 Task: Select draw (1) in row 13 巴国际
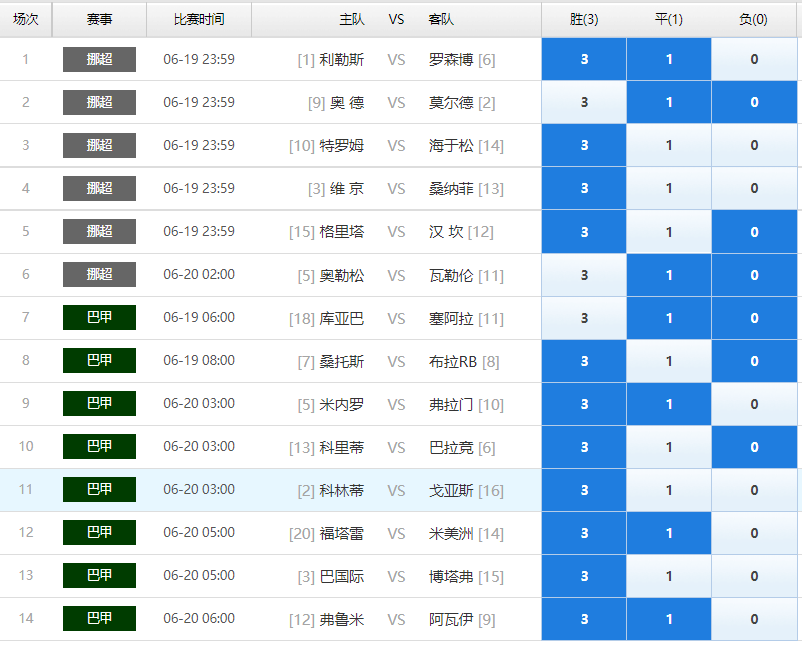[669, 576]
